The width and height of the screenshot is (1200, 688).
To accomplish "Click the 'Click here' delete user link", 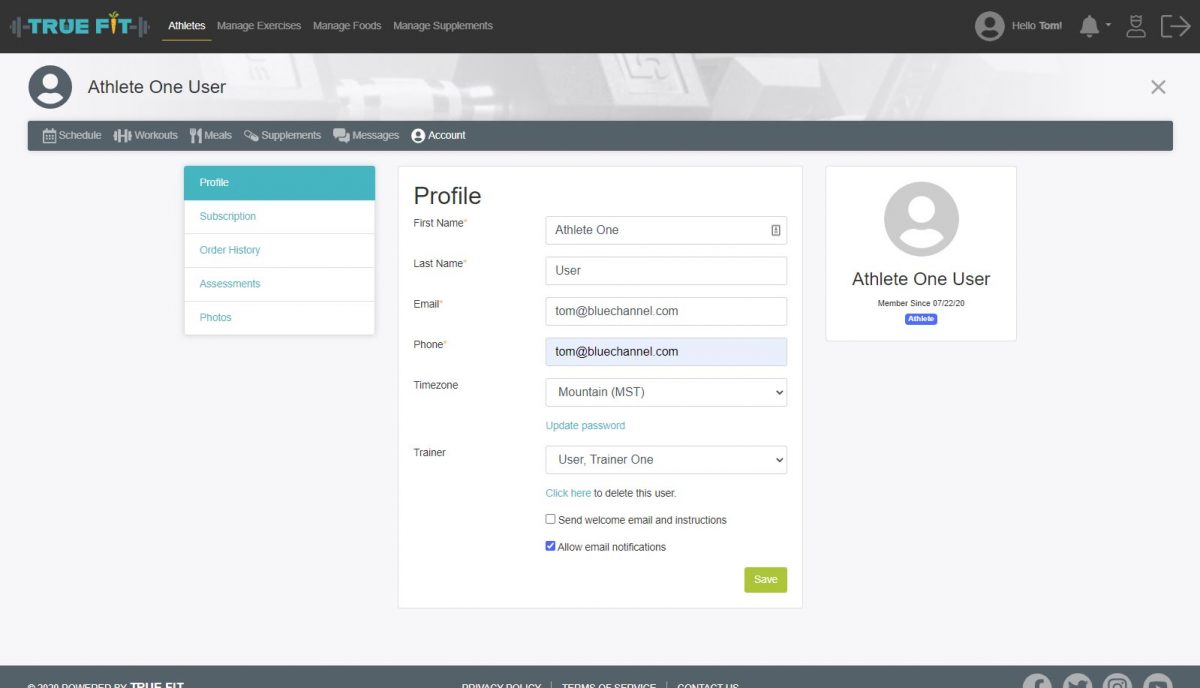I will coord(568,493).
